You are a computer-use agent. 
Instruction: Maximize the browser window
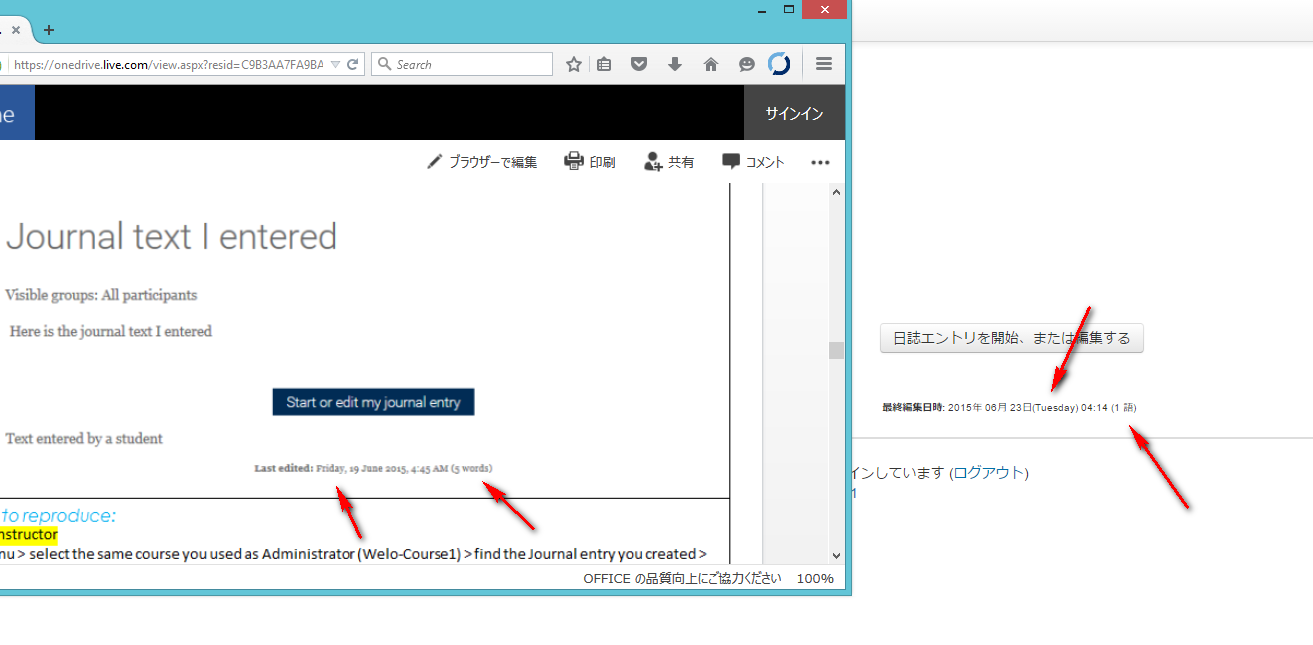pyautogui.click(x=789, y=9)
